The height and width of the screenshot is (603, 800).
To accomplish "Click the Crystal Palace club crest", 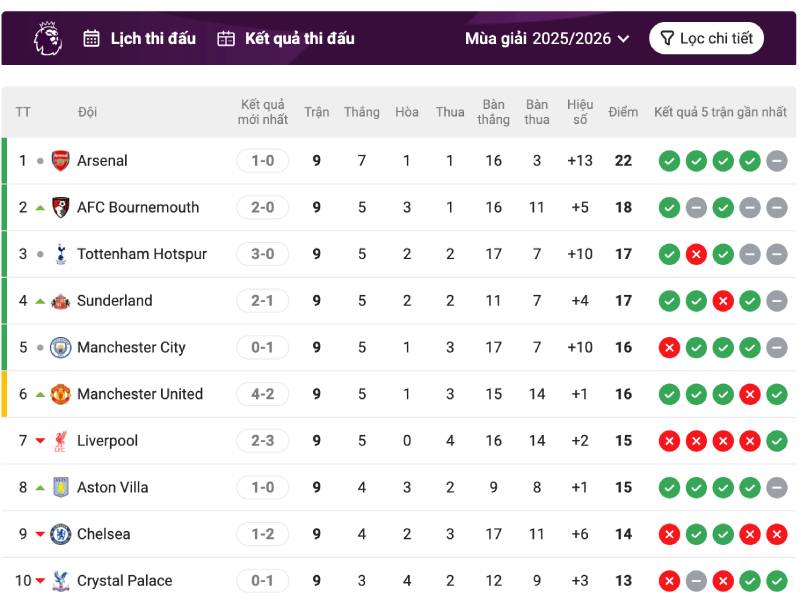I will pyautogui.click(x=61, y=580).
